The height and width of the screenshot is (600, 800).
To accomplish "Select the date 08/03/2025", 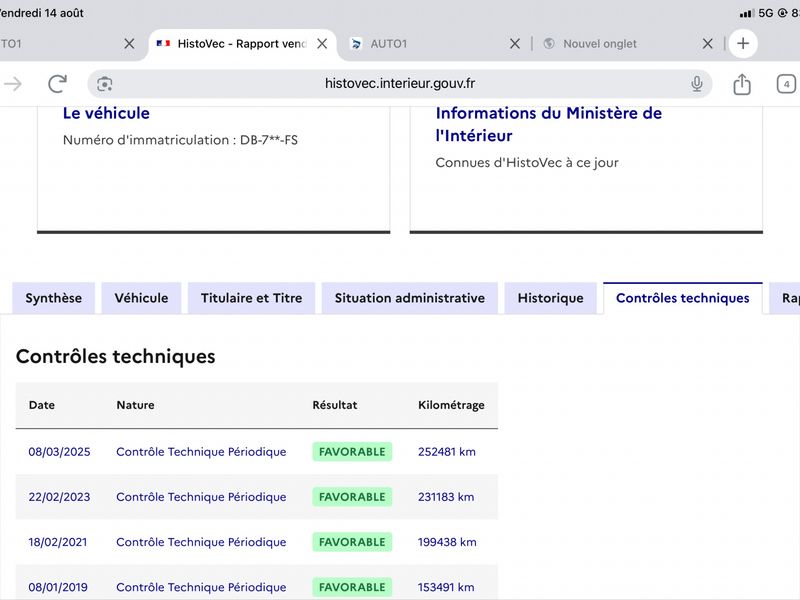I will click(x=59, y=452).
